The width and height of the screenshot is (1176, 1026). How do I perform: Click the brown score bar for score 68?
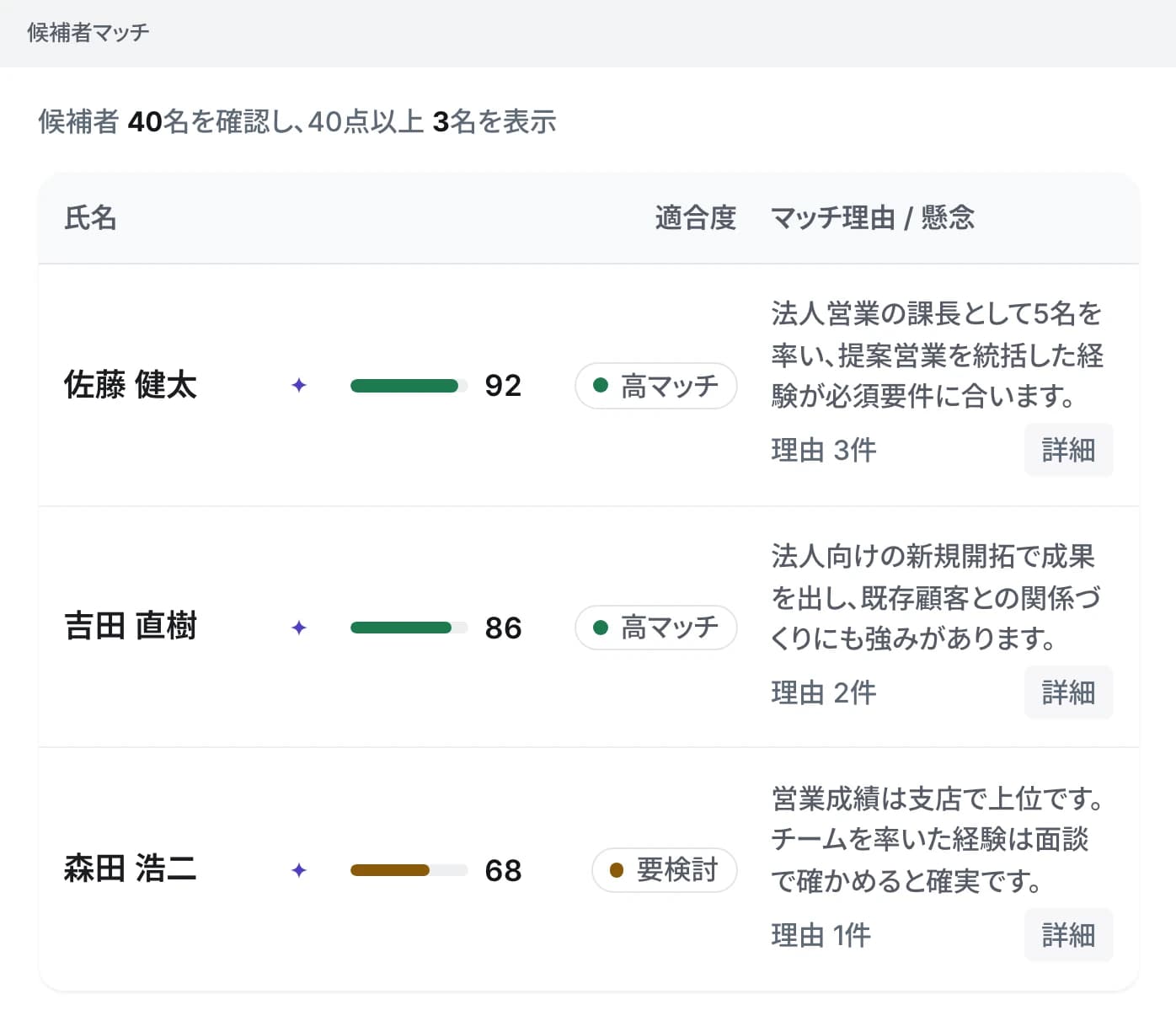point(409,870)
